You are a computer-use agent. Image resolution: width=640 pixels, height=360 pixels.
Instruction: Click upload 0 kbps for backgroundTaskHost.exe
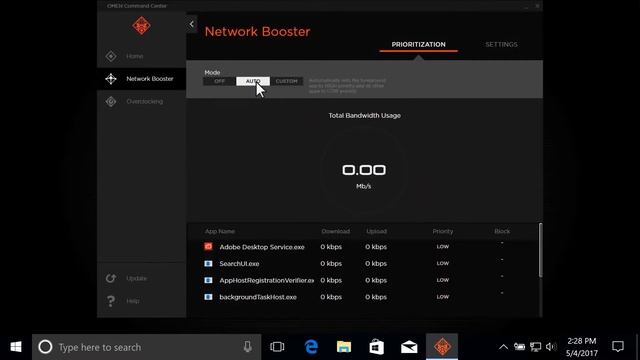pos(376,297)
